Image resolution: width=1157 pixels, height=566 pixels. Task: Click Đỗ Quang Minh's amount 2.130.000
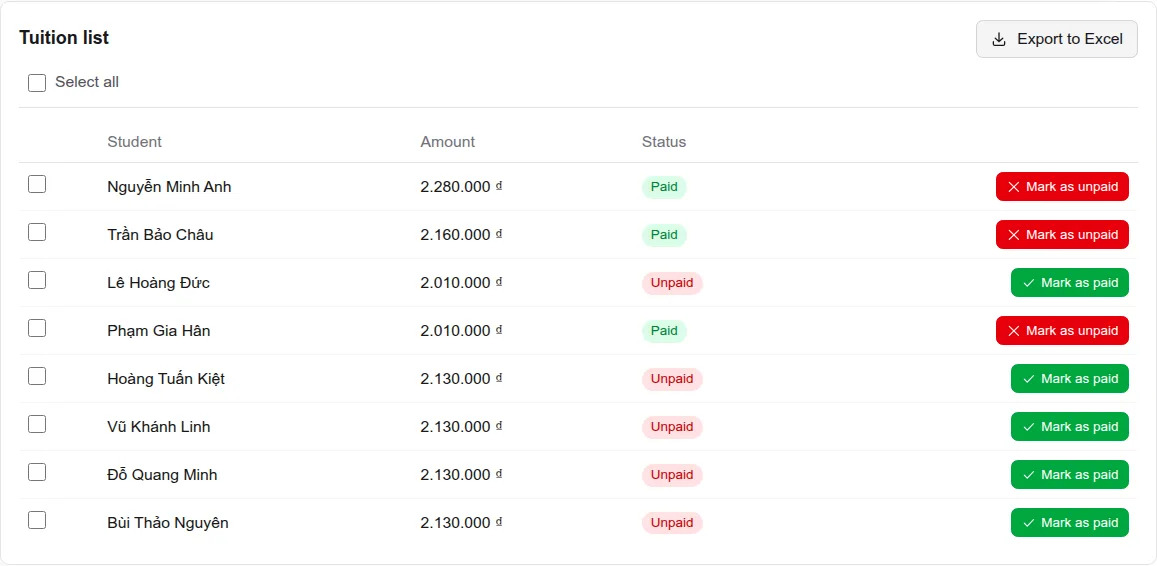462,475
